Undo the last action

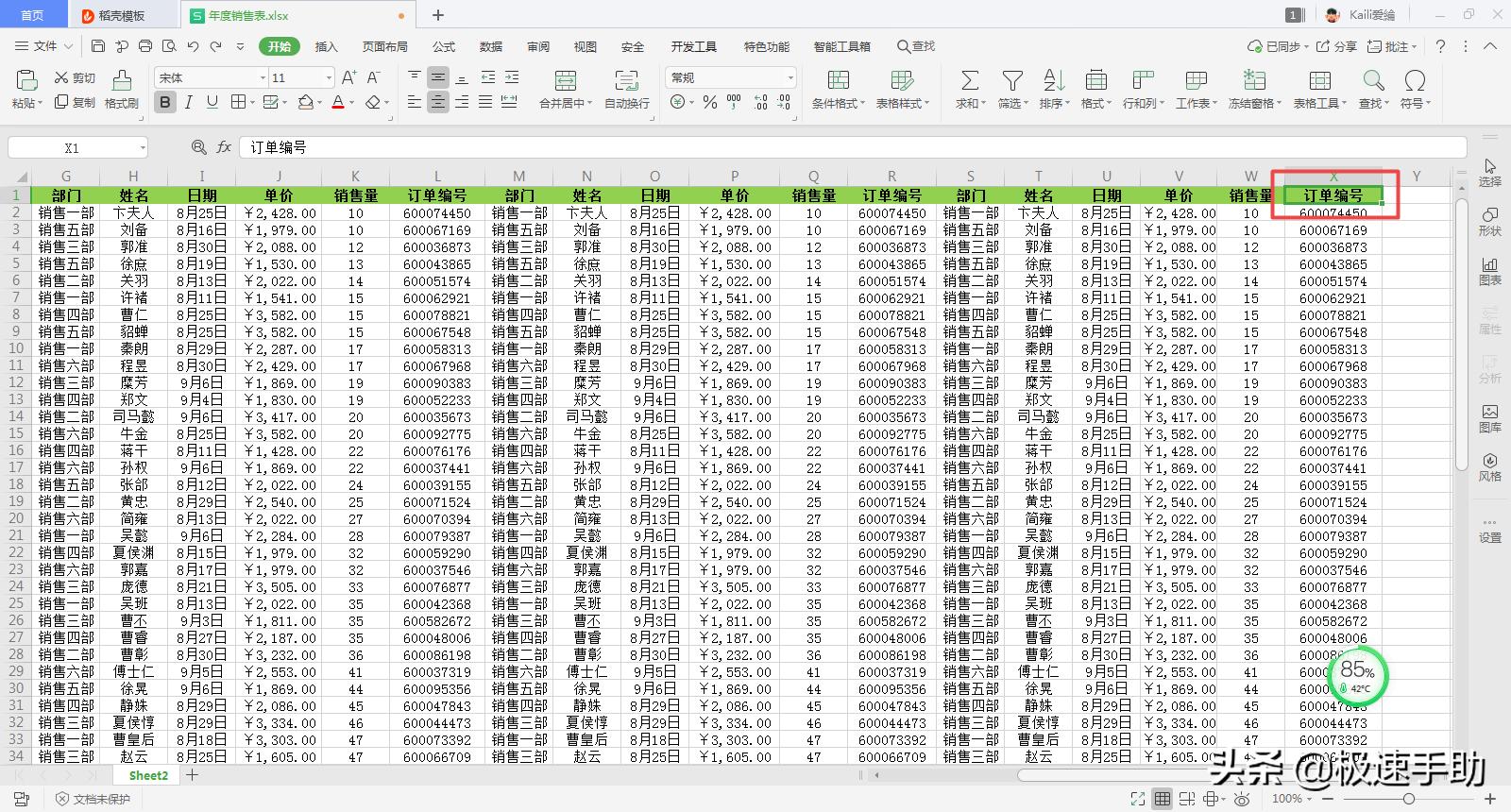(x=193, y=46)
